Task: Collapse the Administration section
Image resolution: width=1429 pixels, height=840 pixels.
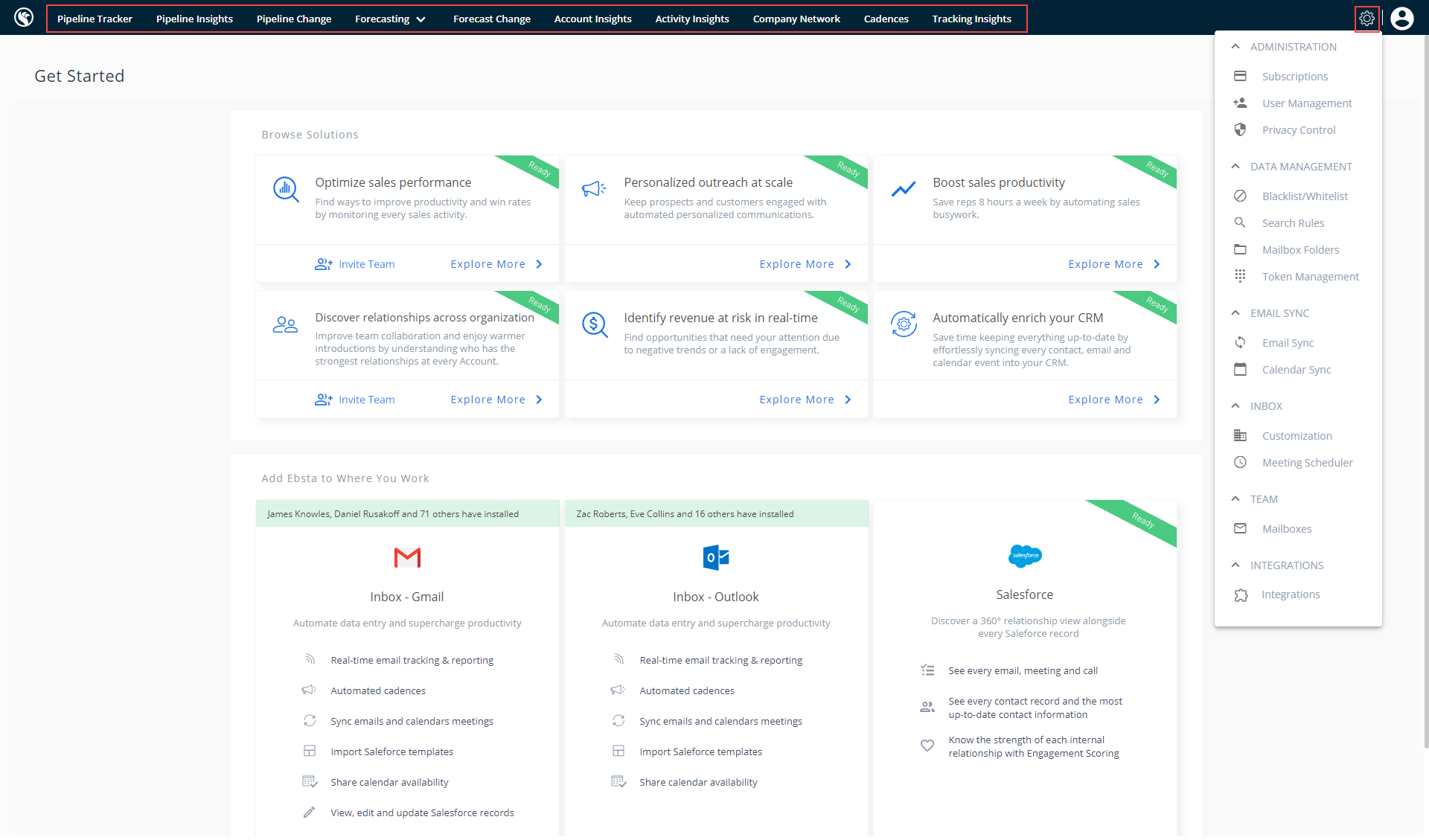Action: (1235, 46)
